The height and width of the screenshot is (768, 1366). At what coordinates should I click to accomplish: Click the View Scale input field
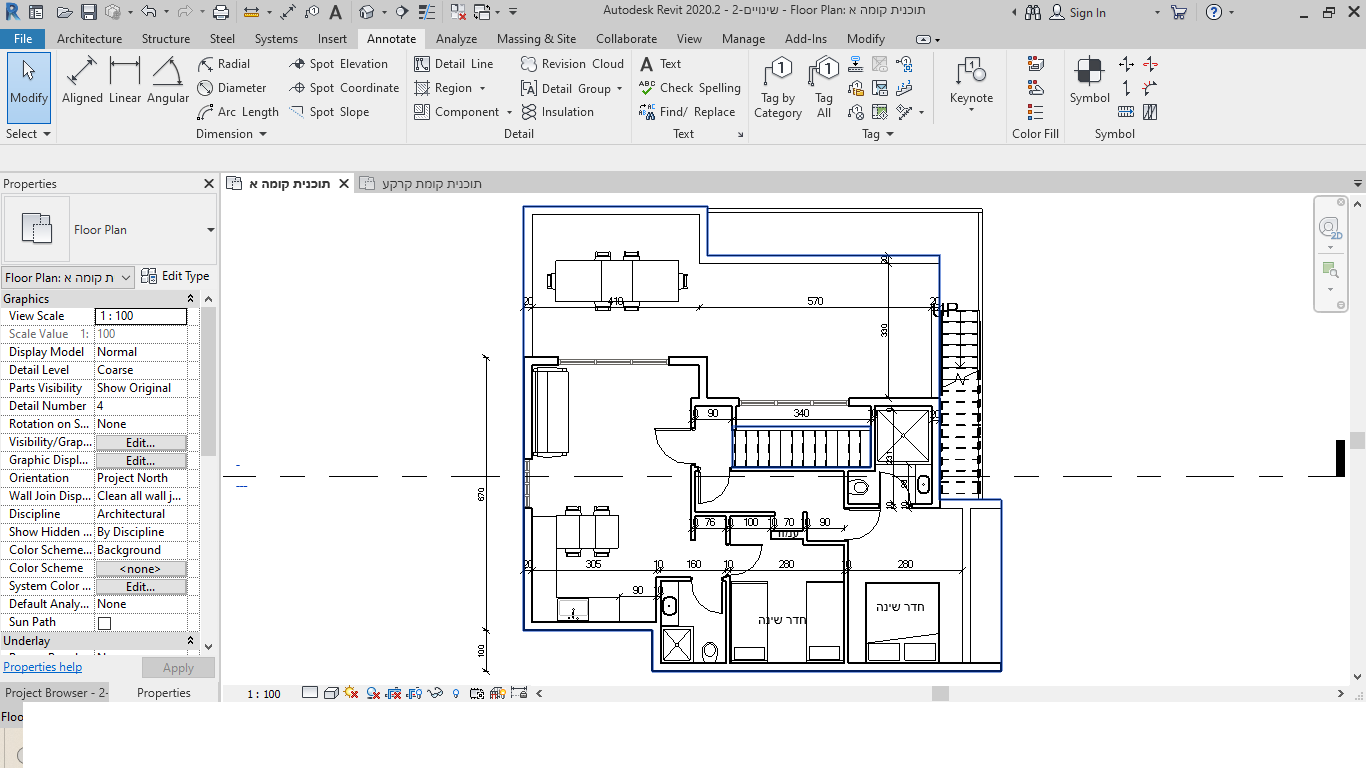140,316
